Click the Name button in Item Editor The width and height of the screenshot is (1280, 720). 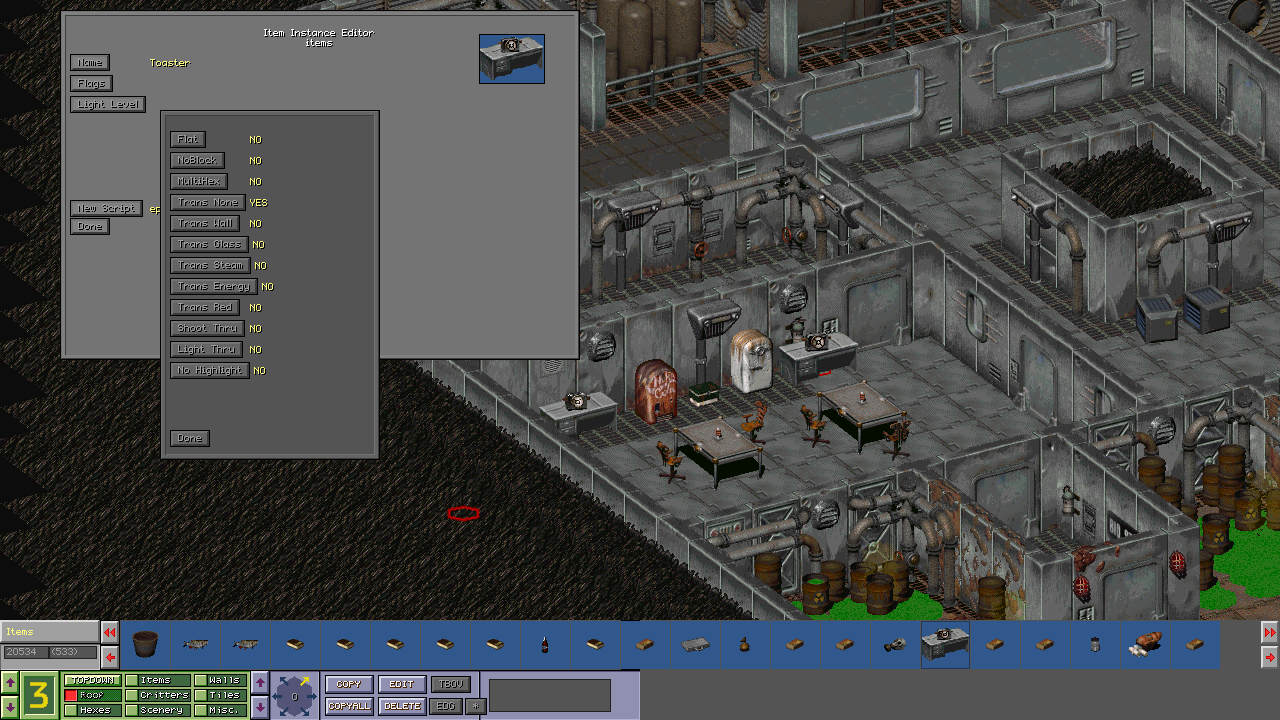pos(90,62)
